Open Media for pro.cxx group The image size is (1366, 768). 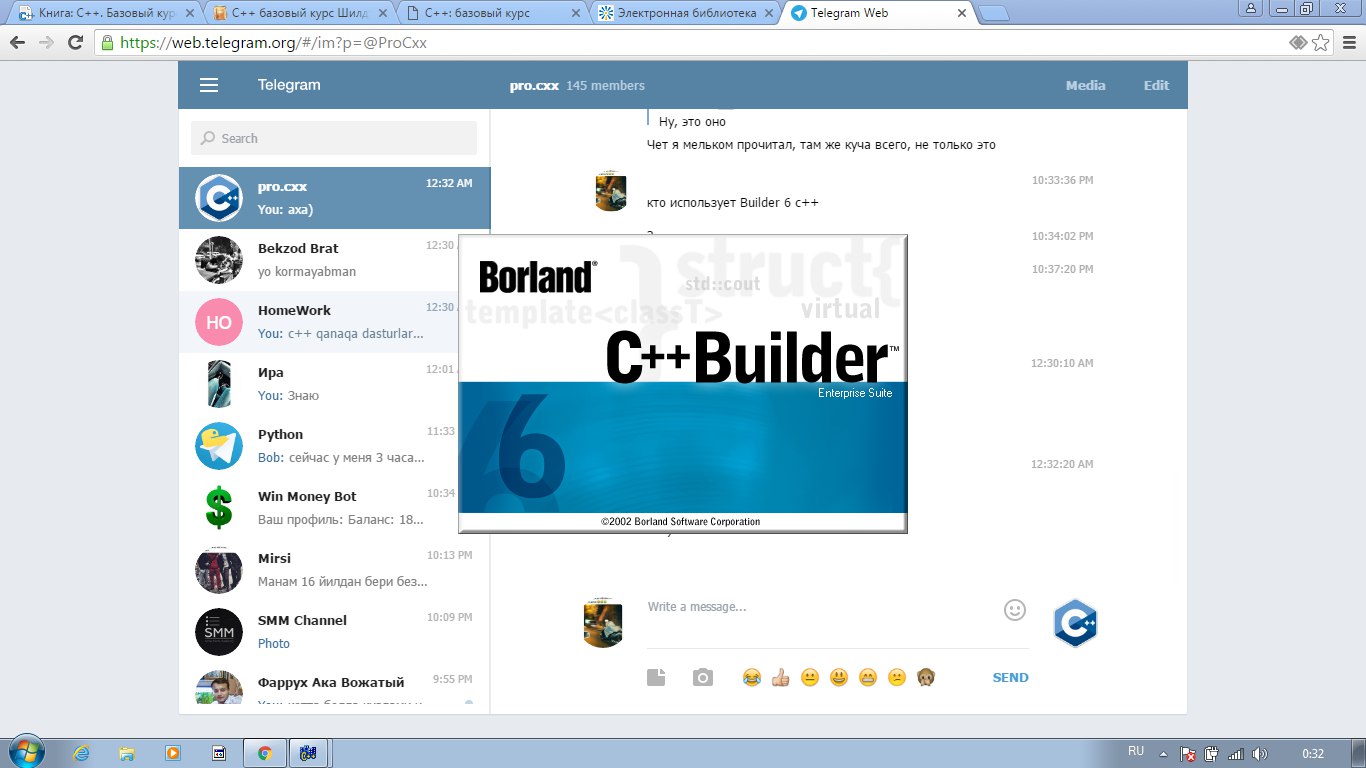(x=1086, y=85)
